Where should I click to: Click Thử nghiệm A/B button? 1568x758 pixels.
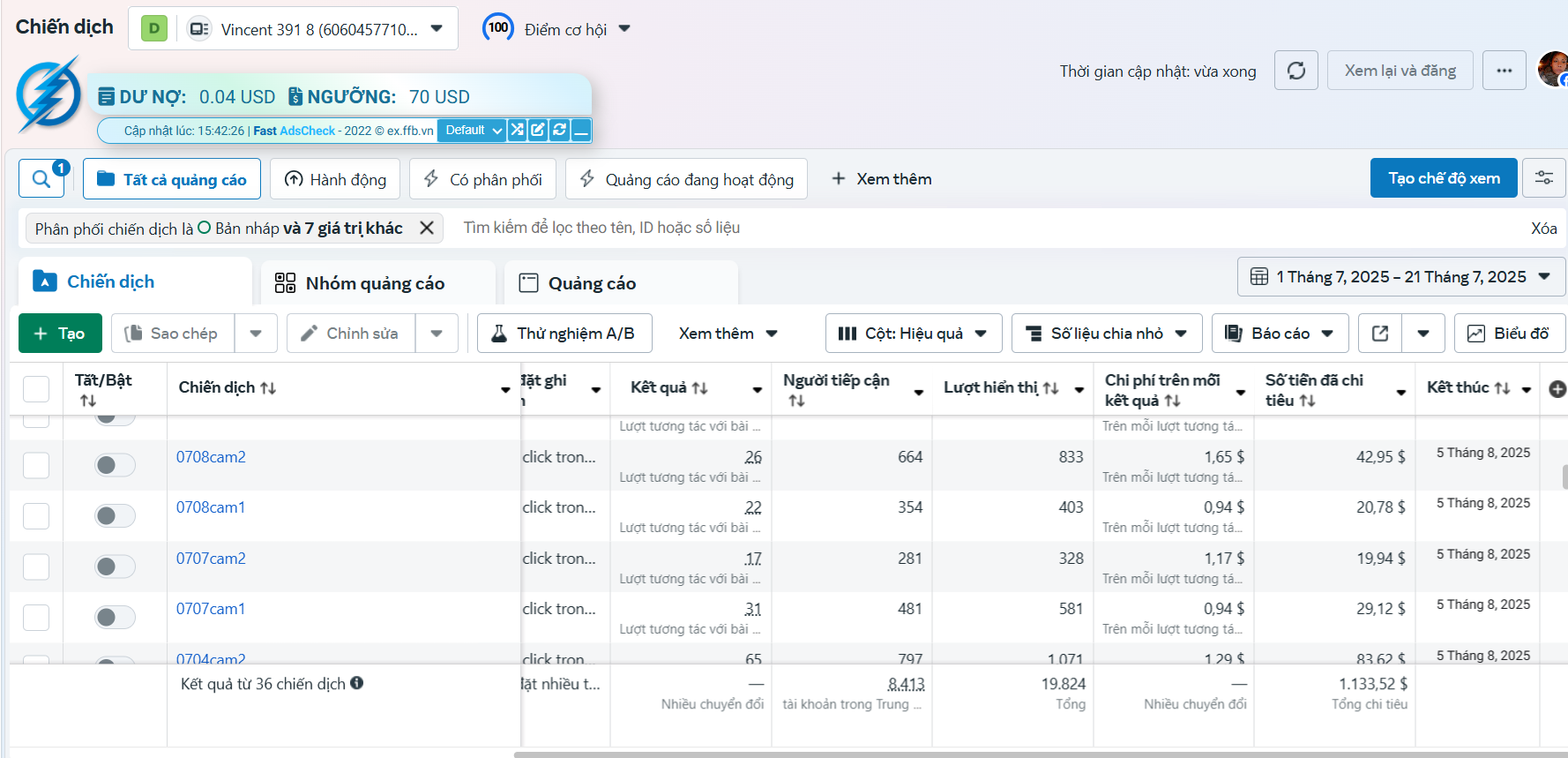click(564, 334)
